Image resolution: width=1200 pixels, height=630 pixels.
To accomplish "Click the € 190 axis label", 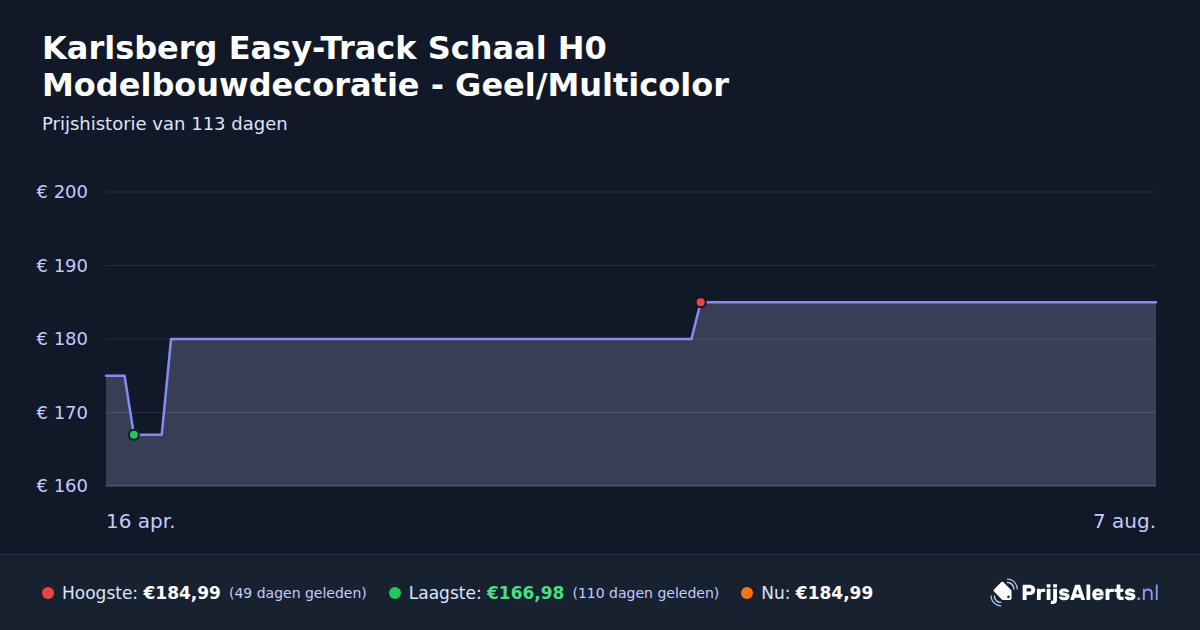I will 63,266.
